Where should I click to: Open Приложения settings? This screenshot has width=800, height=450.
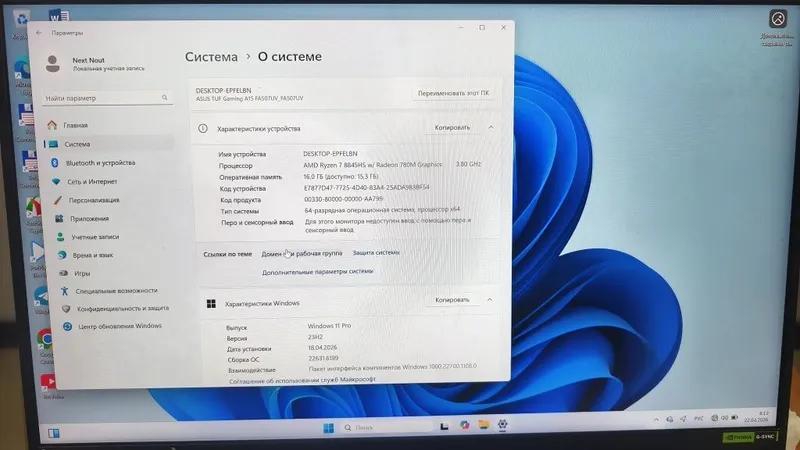pos(89,218)
